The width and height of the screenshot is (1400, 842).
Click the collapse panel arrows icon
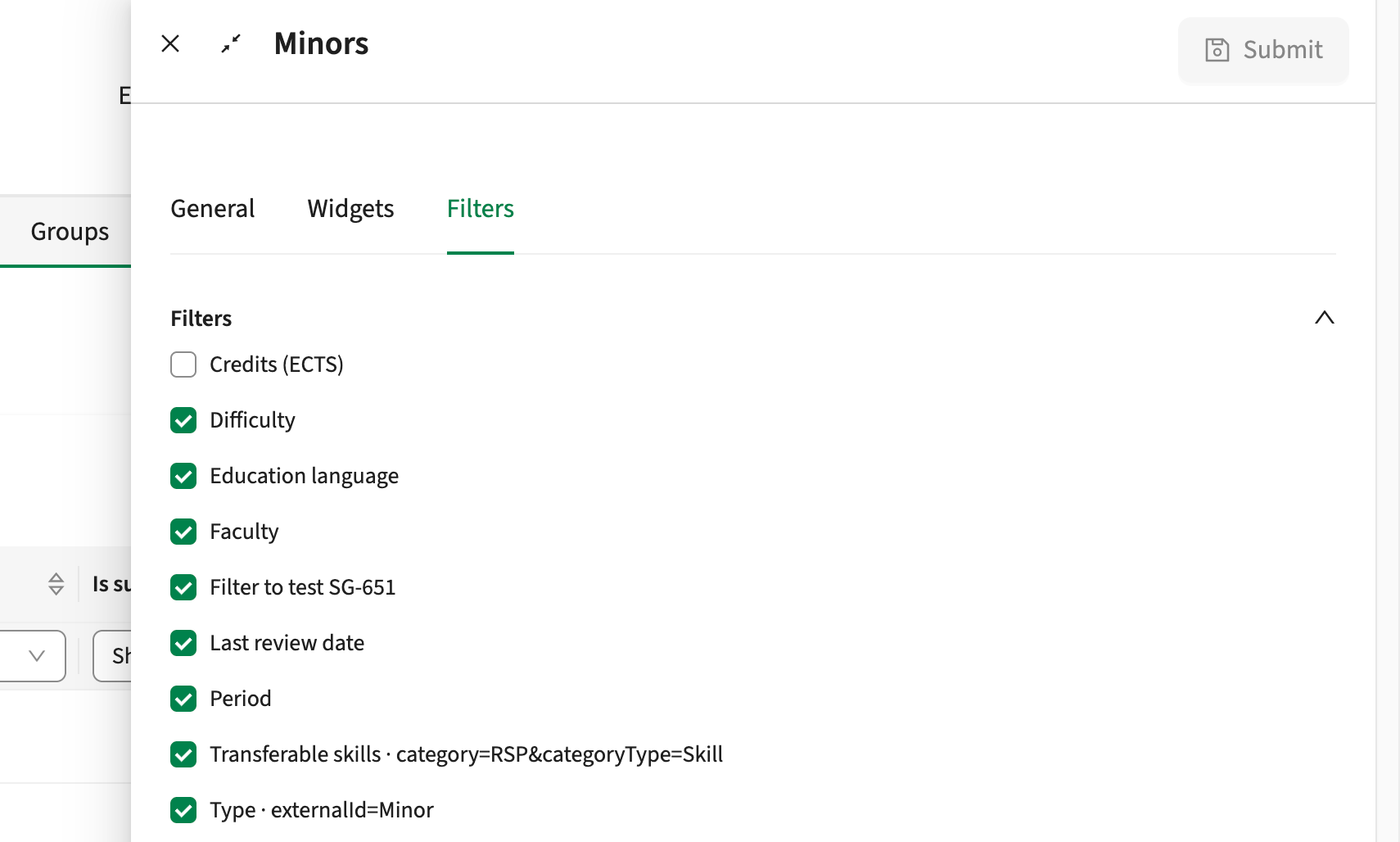click(x=232, y=43)
